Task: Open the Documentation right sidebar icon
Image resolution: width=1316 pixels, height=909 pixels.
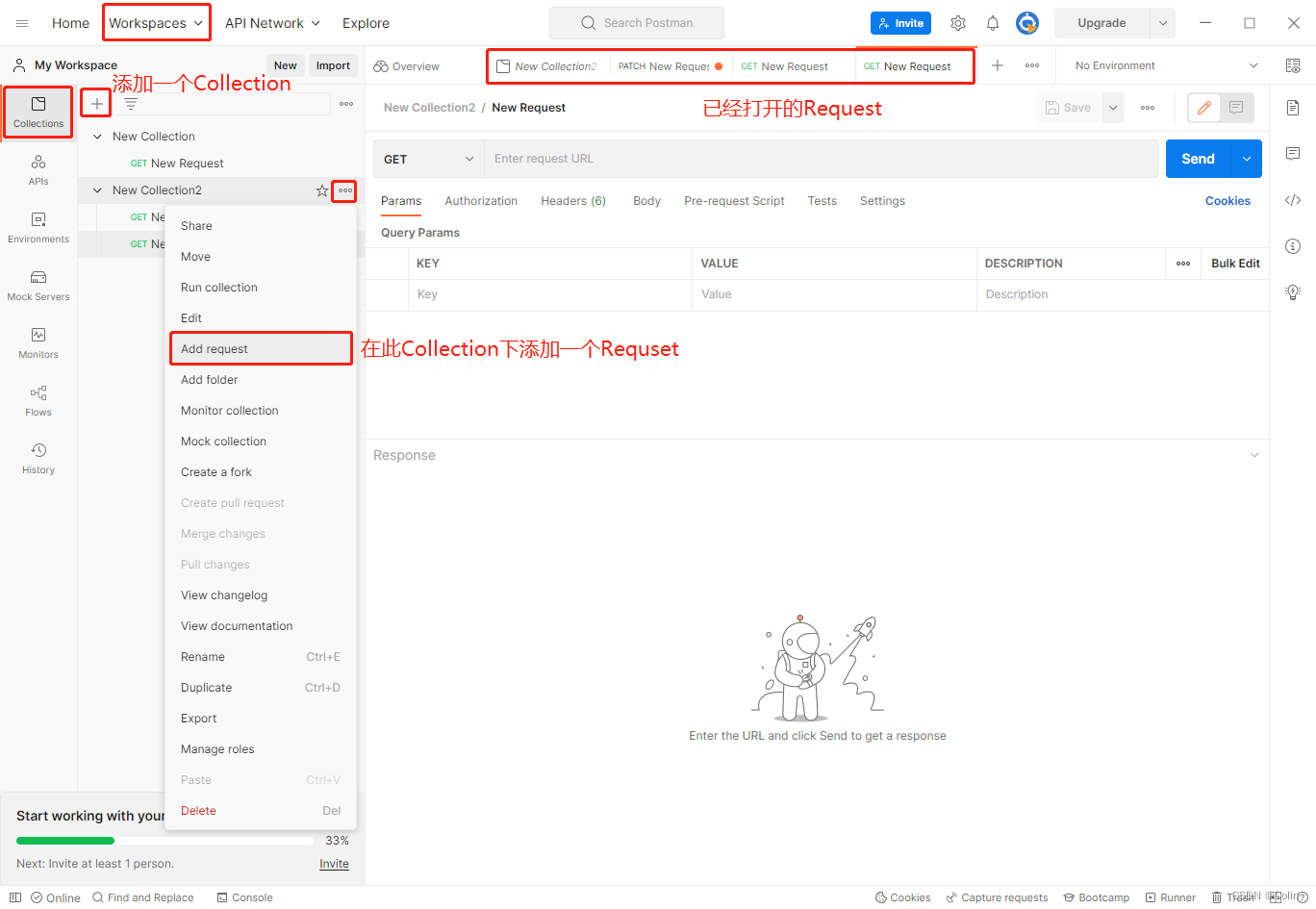Action: point(1293,108)
